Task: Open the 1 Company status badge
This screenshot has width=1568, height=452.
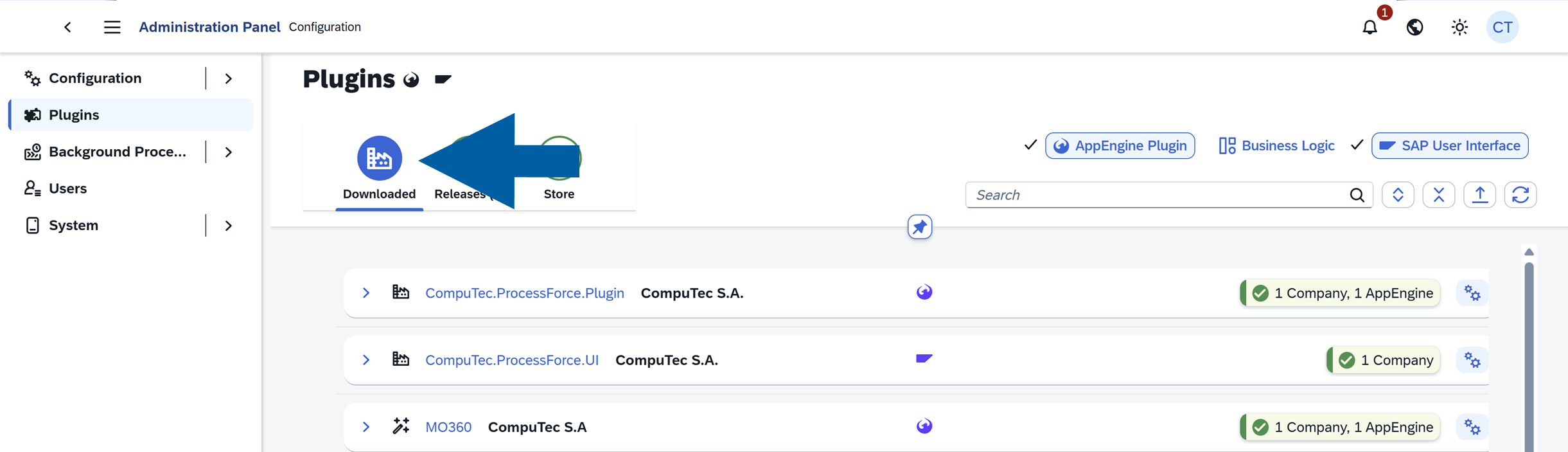Action: (x=1384, y=360)
